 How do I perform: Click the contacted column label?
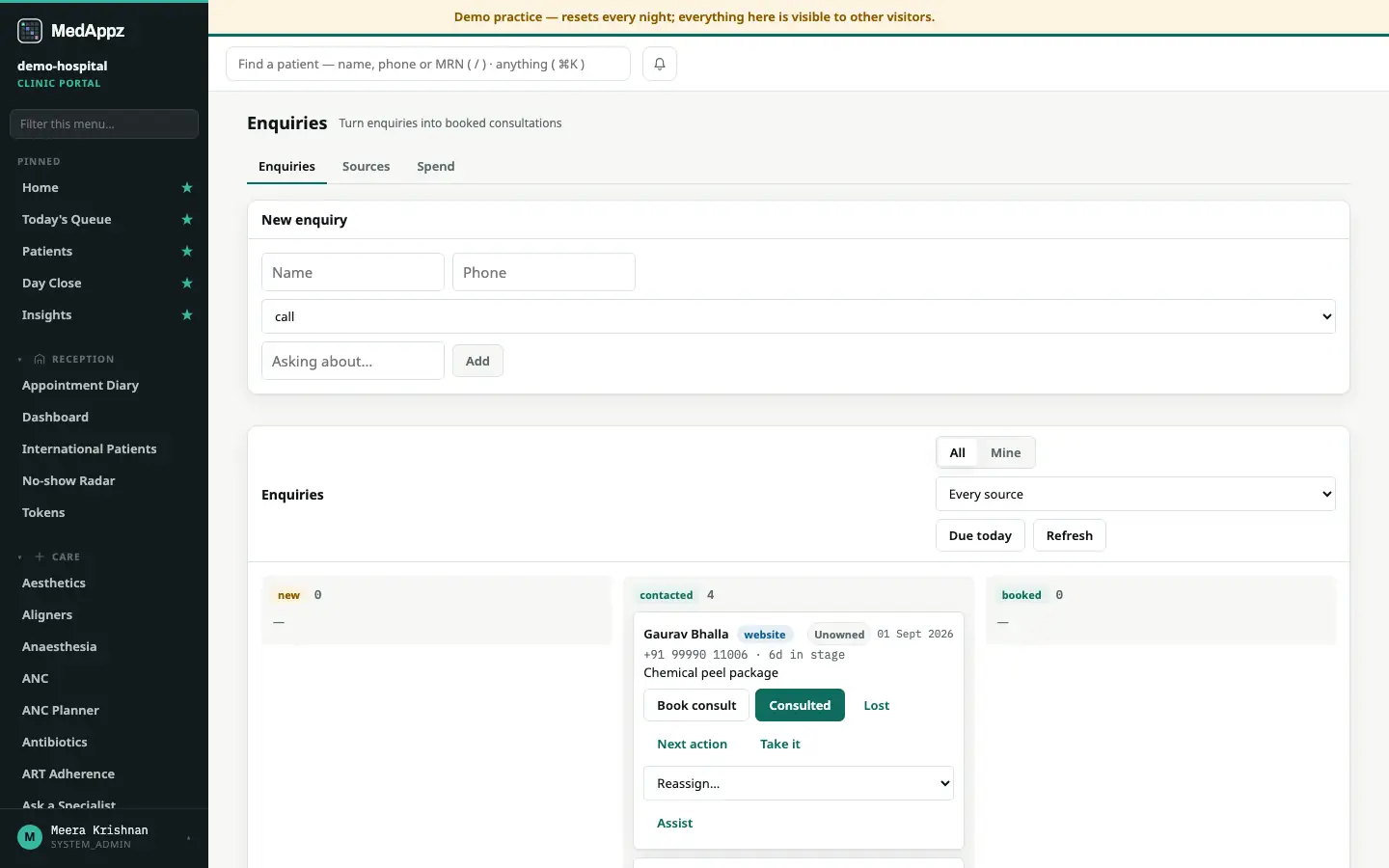click(x=667, y=595)
